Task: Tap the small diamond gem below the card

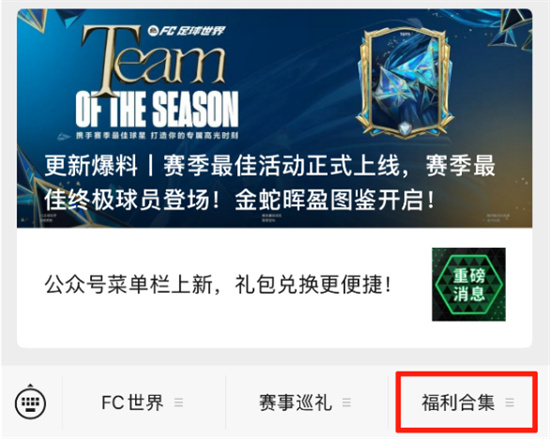Action: [x=405, y=128]
